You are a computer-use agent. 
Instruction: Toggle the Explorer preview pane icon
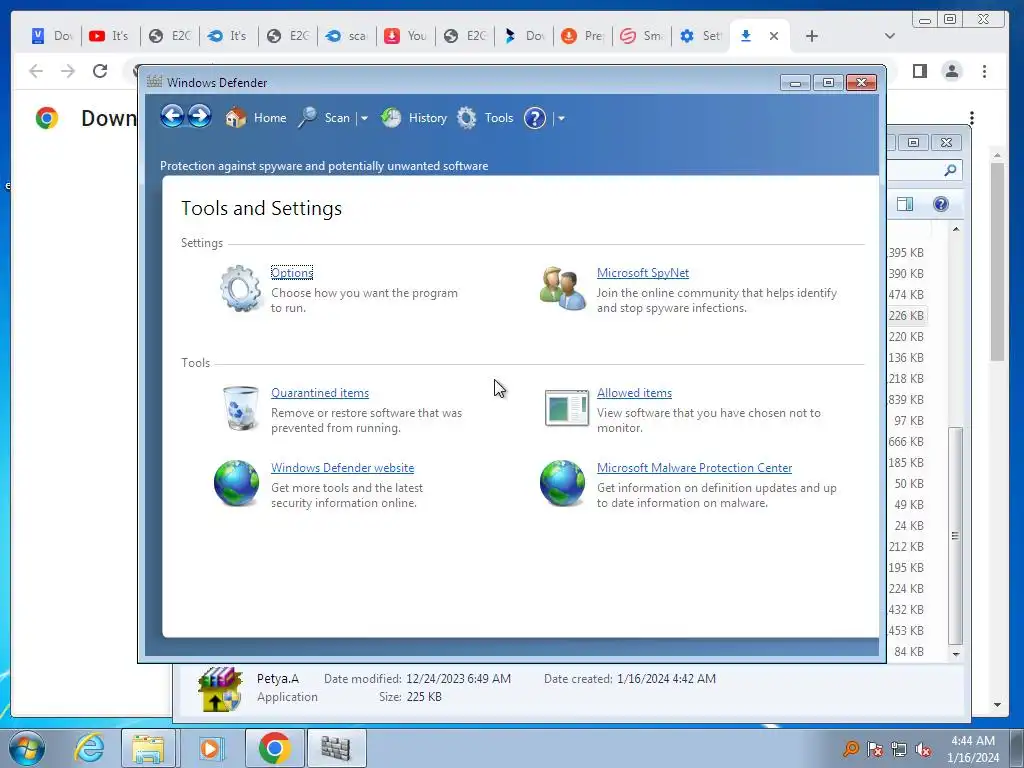(x=905, y=204)
